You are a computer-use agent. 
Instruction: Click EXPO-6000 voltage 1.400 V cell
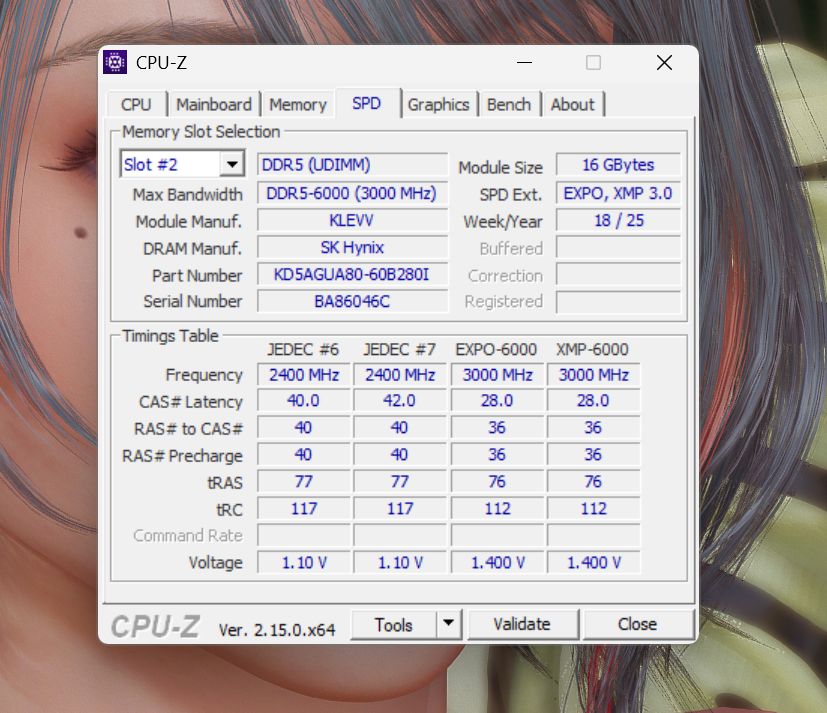(x=497, y=562)
